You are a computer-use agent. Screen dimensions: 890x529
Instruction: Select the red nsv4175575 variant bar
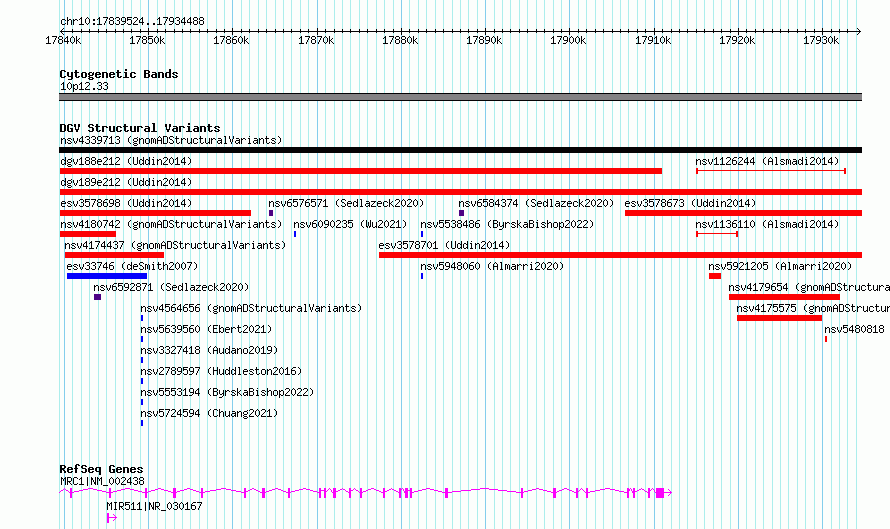[779, 318]
